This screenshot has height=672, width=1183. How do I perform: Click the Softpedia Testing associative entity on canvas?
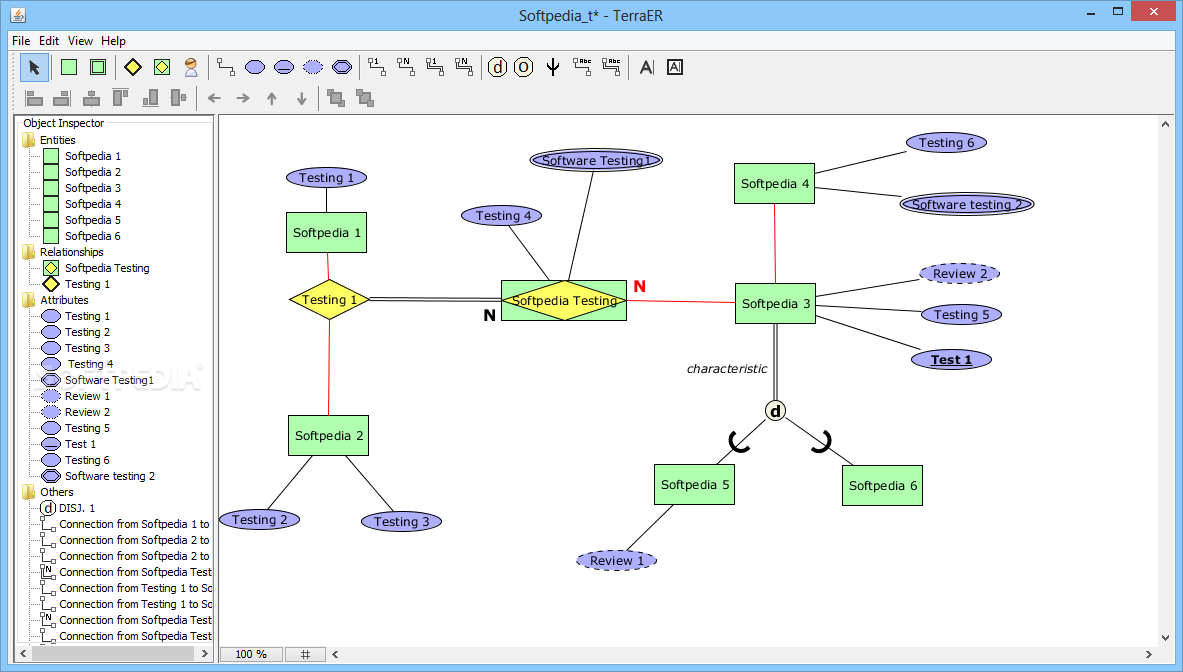[564, 300]
